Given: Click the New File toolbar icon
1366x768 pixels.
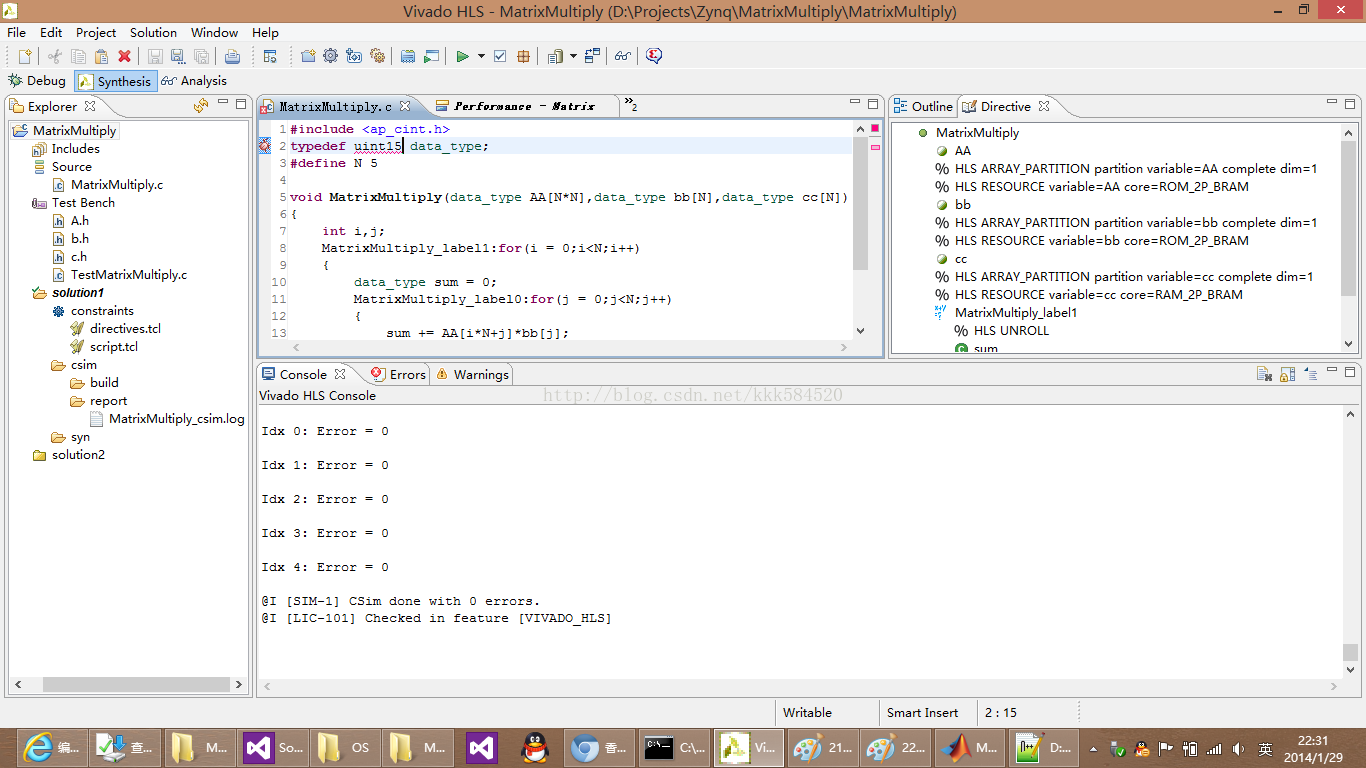Looking at the screenshot, I should tap(26, 56).
